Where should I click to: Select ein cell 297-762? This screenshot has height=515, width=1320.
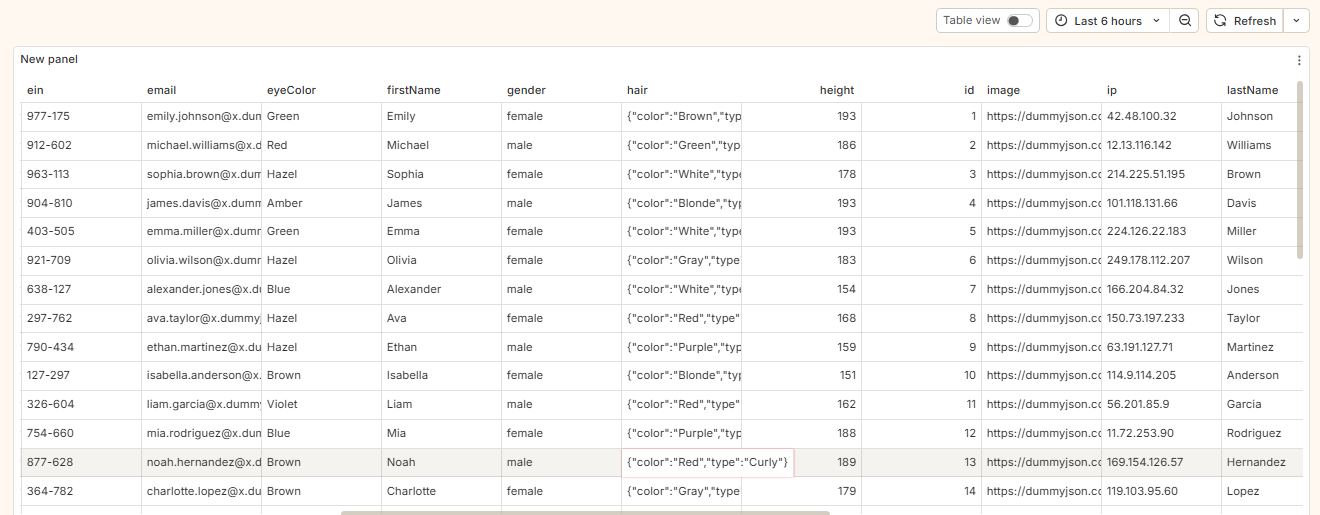[81, 319]
